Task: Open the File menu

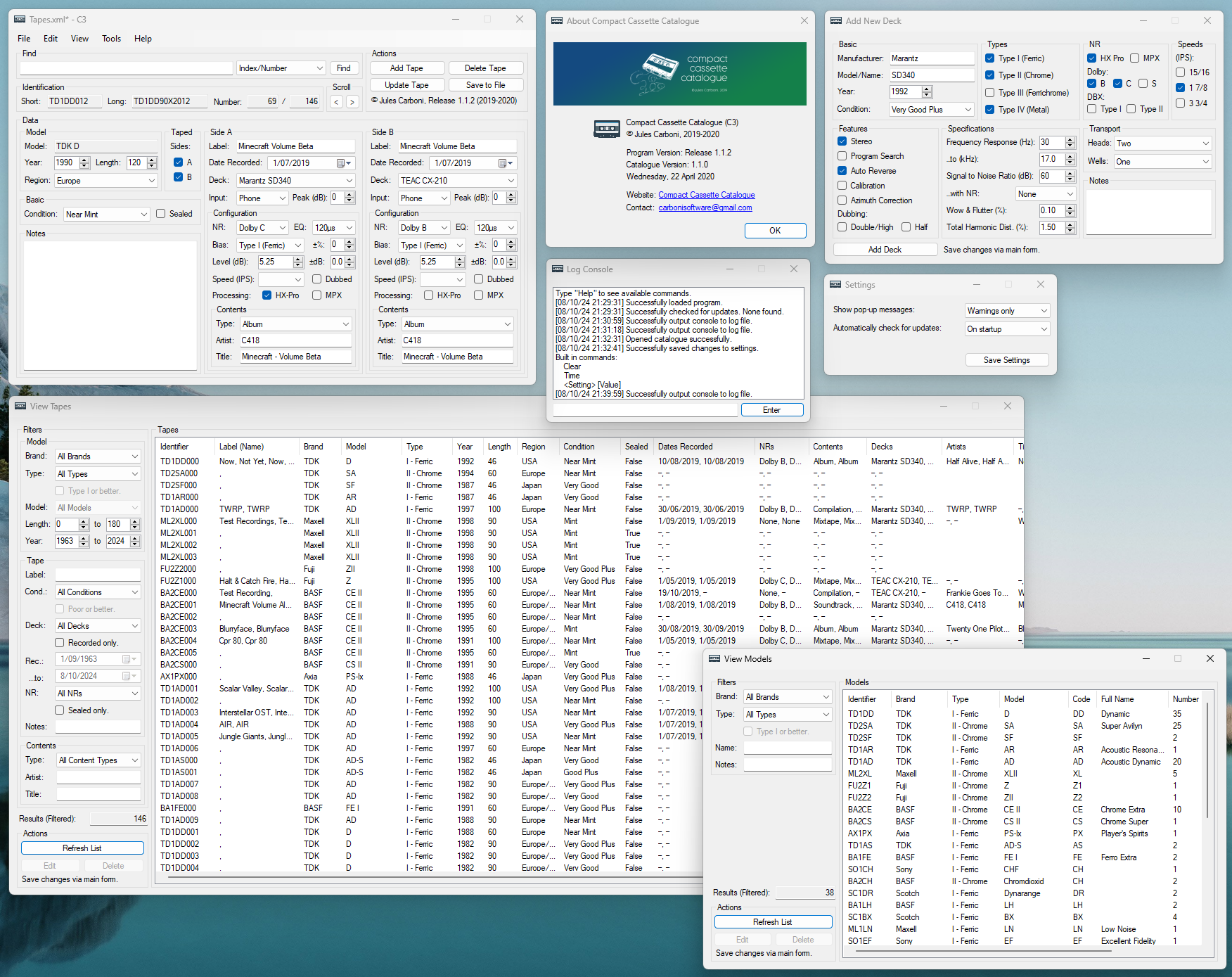Action: click(24, 39)
